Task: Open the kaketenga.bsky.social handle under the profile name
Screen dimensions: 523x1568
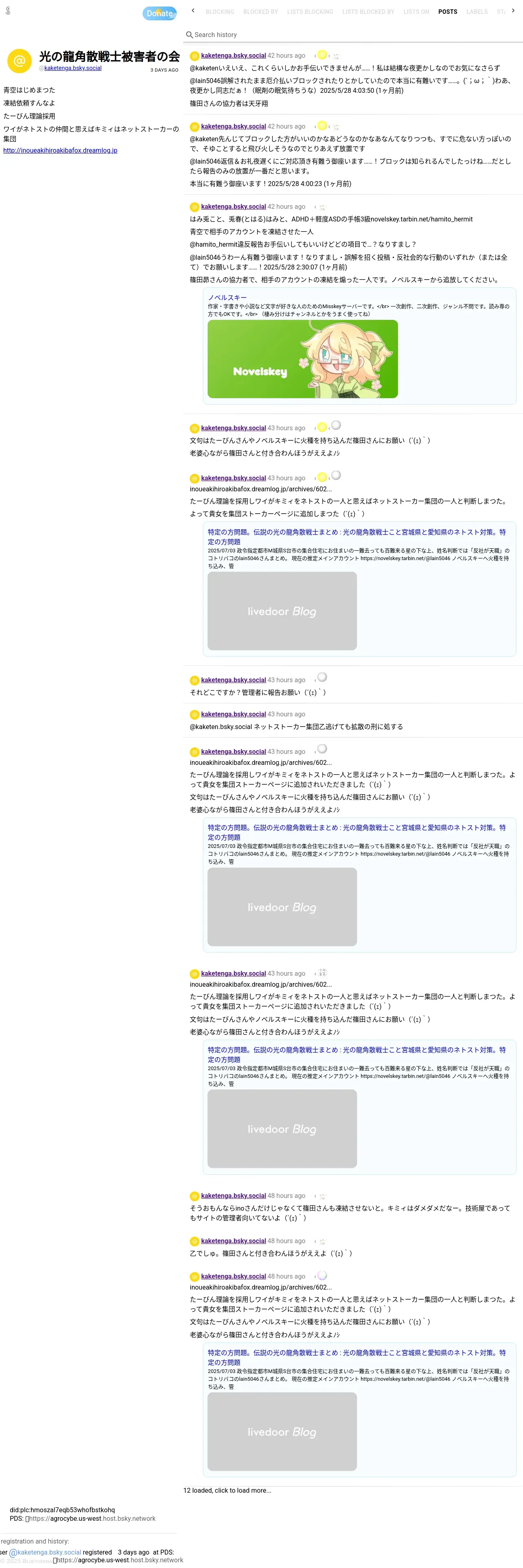Action: 73,68
